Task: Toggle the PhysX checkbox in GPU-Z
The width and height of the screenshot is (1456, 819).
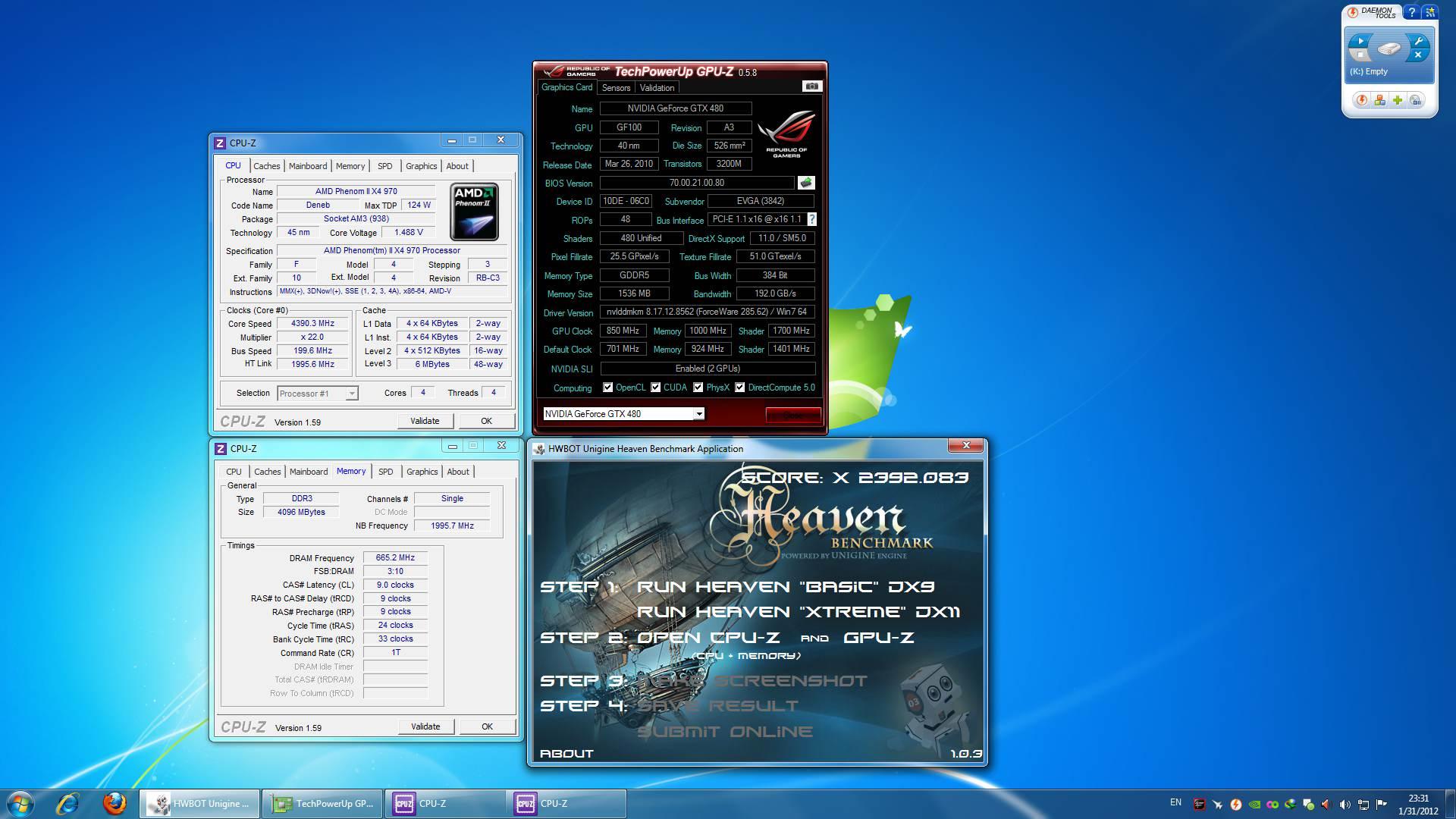Action: point(698,388)
